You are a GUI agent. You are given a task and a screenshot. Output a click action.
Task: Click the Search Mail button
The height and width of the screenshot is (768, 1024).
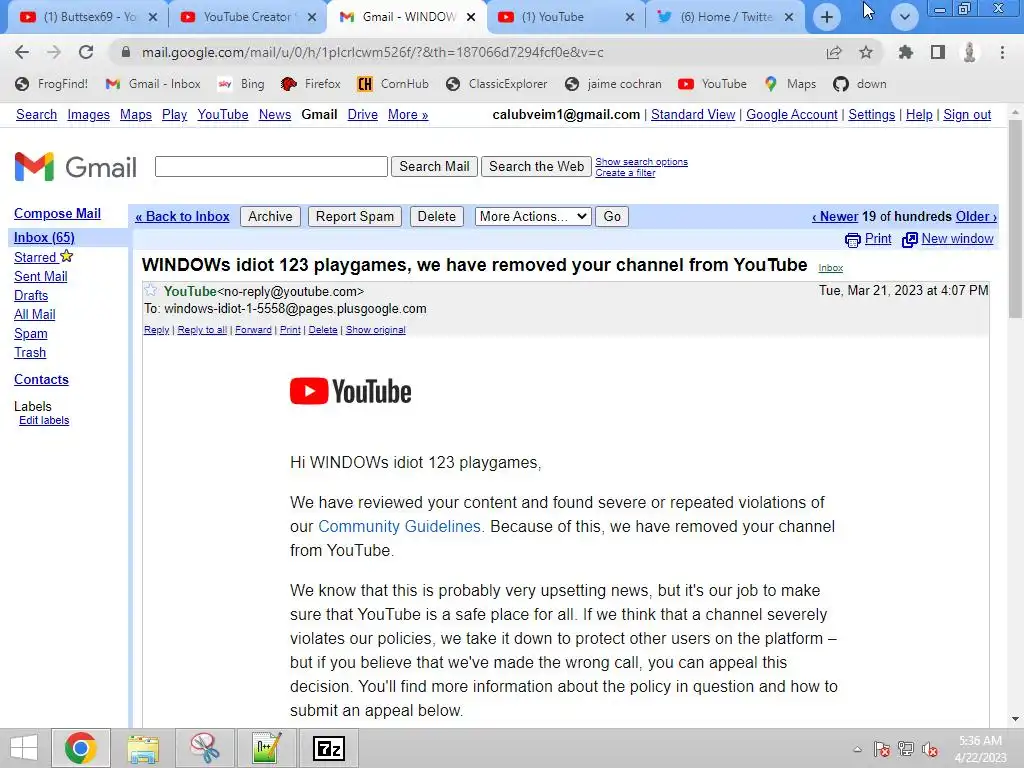coord(434,167)
